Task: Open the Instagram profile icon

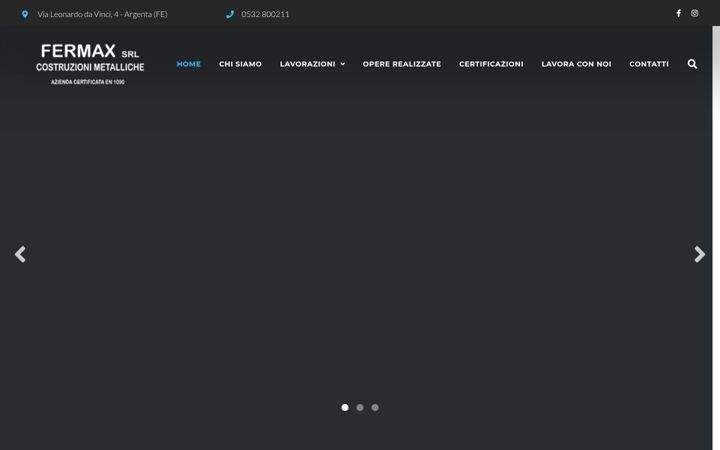Action: click(694, 13)
